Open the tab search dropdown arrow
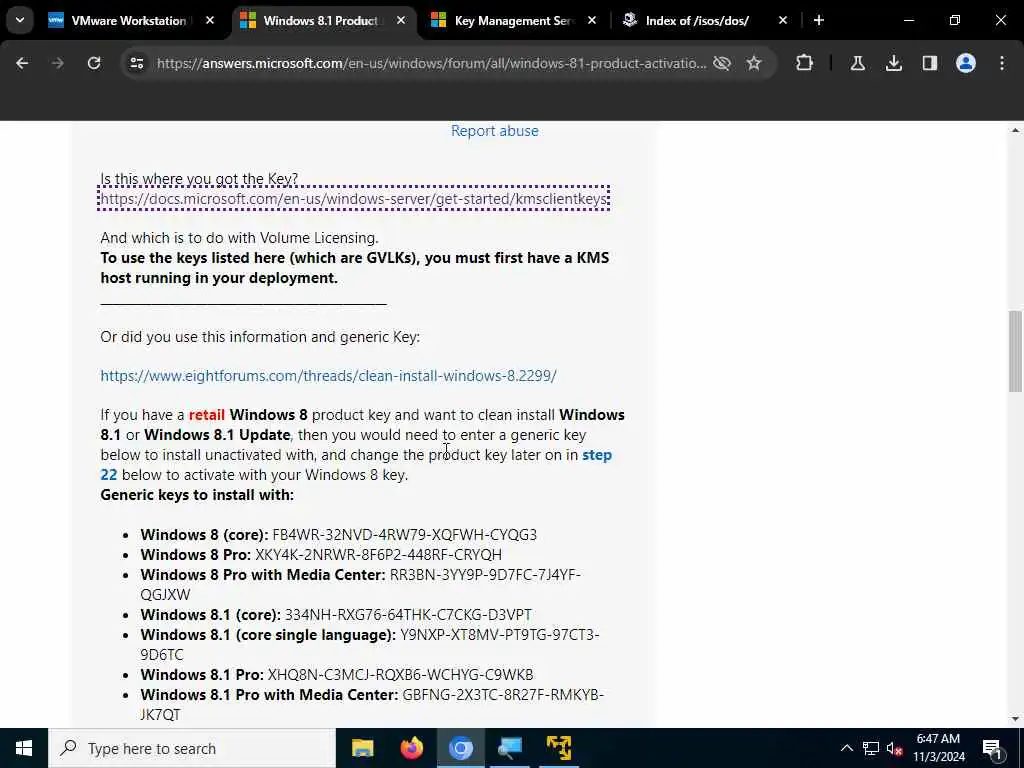This screenshot has height=768, width=1024. (x=20, y=20)
